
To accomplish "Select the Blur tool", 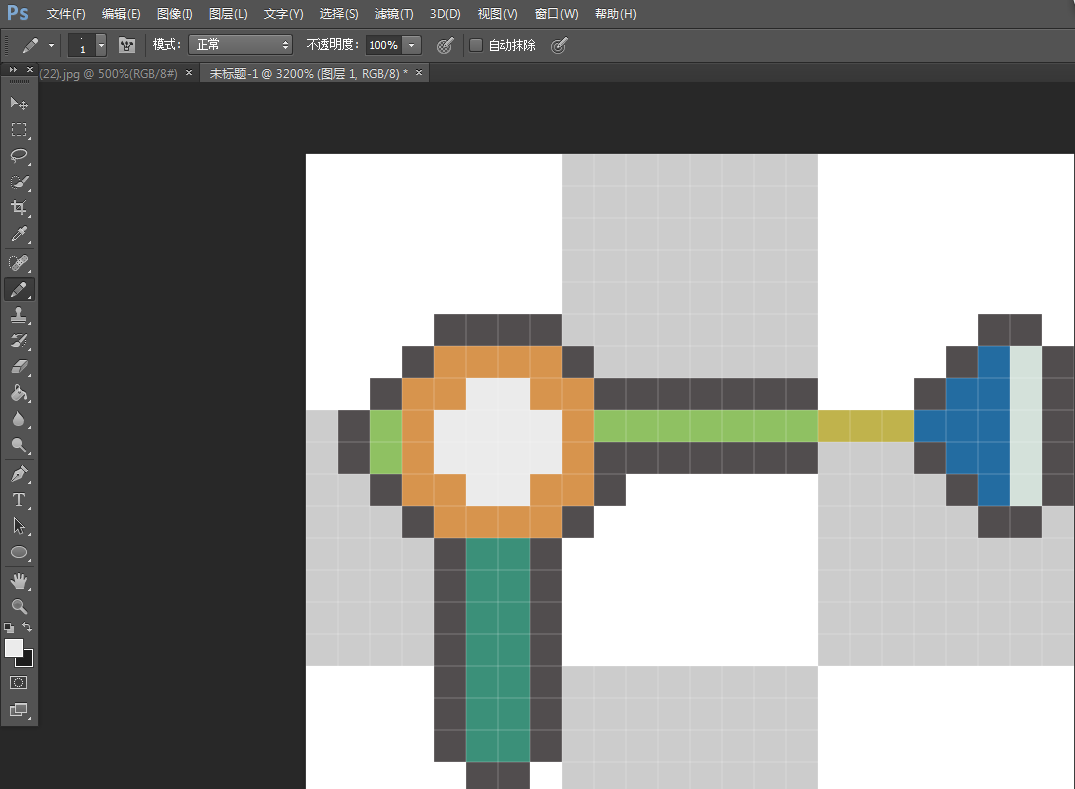I will coord(19,420).
